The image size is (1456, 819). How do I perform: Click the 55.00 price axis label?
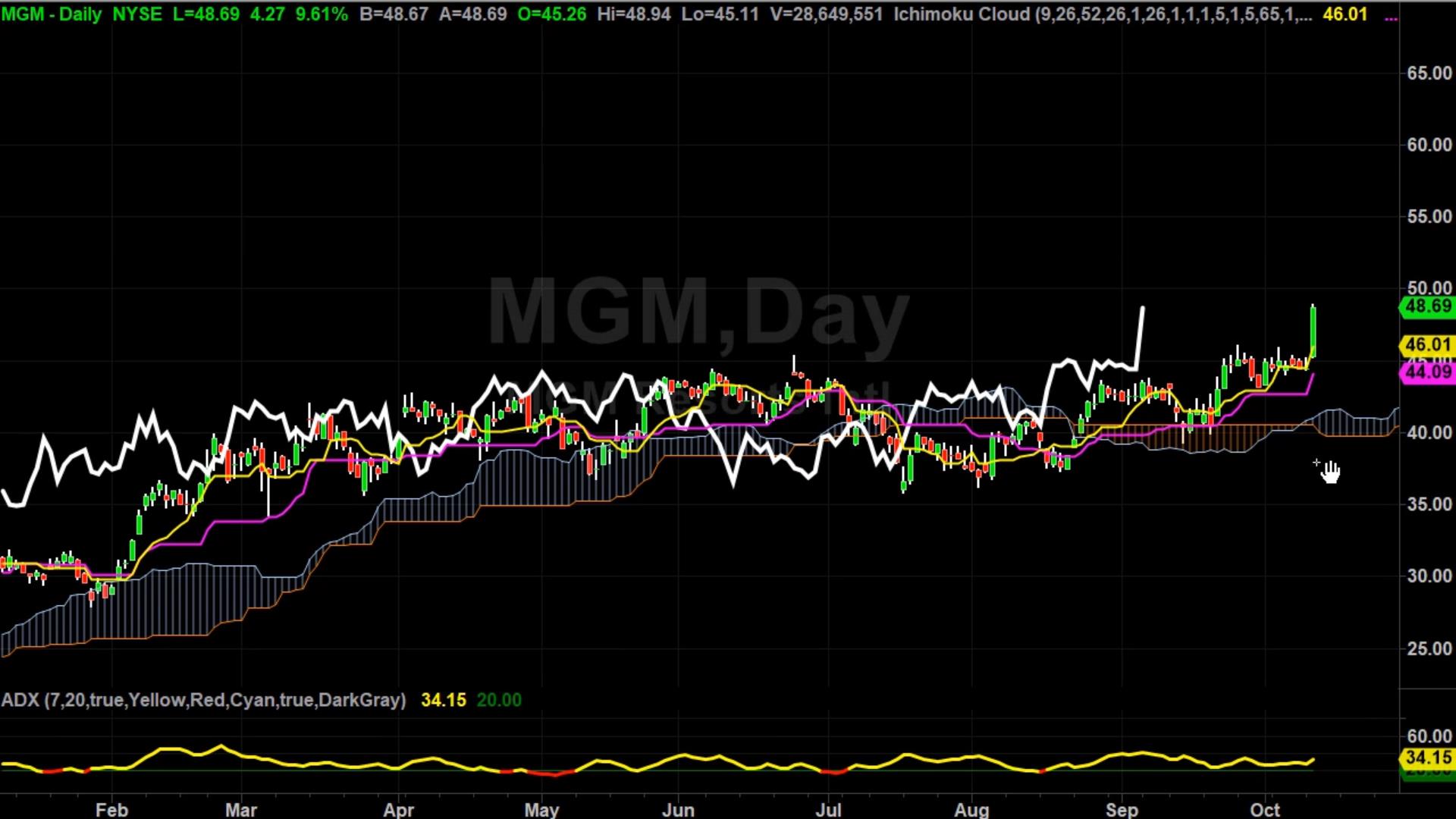pos(1429,217)
